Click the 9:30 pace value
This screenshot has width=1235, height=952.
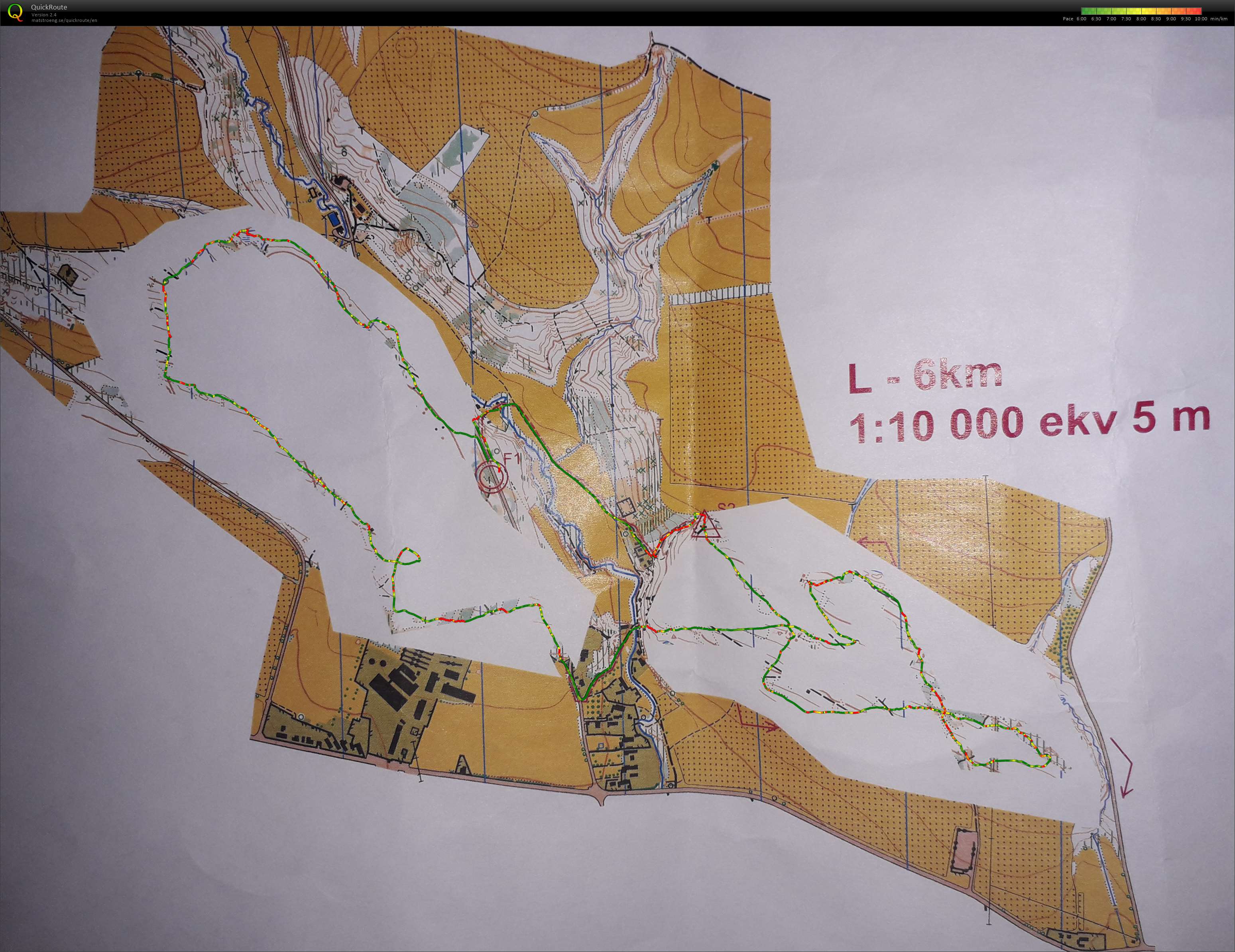pyautogui.click(x=1186, y=19)
